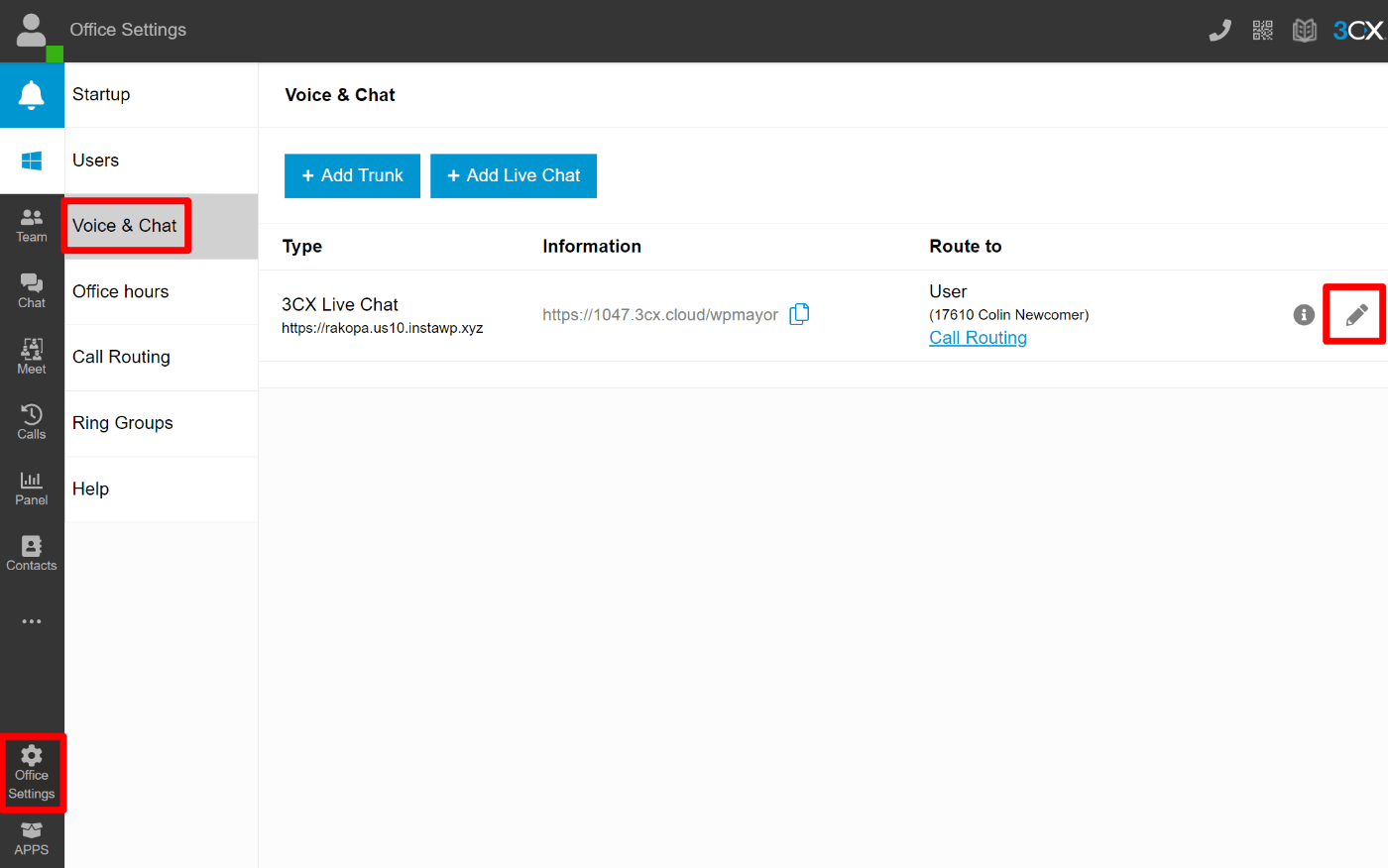
Task: Follow the Call Routing link in row
Action: point(978,338)
